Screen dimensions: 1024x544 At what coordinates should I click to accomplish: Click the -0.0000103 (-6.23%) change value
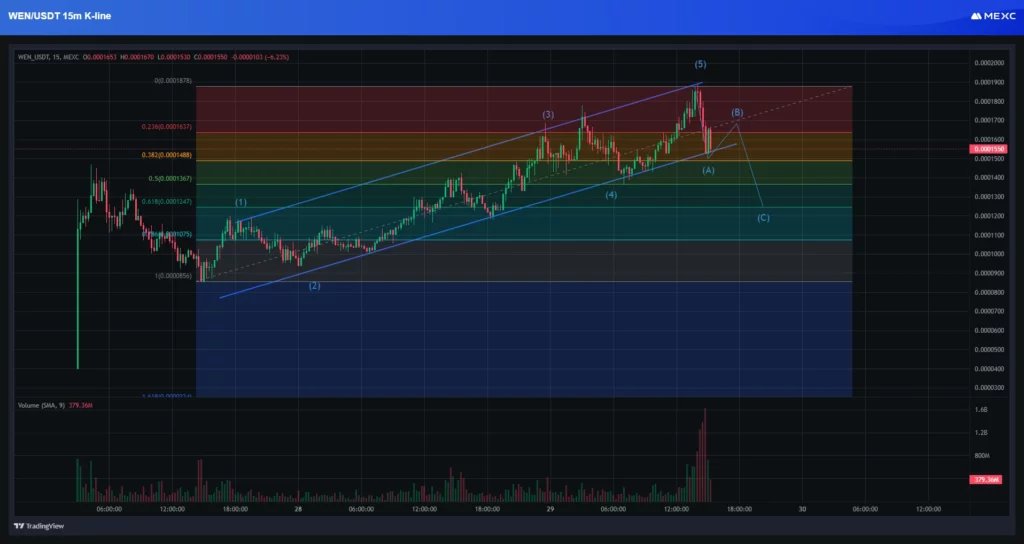[261, 57]
